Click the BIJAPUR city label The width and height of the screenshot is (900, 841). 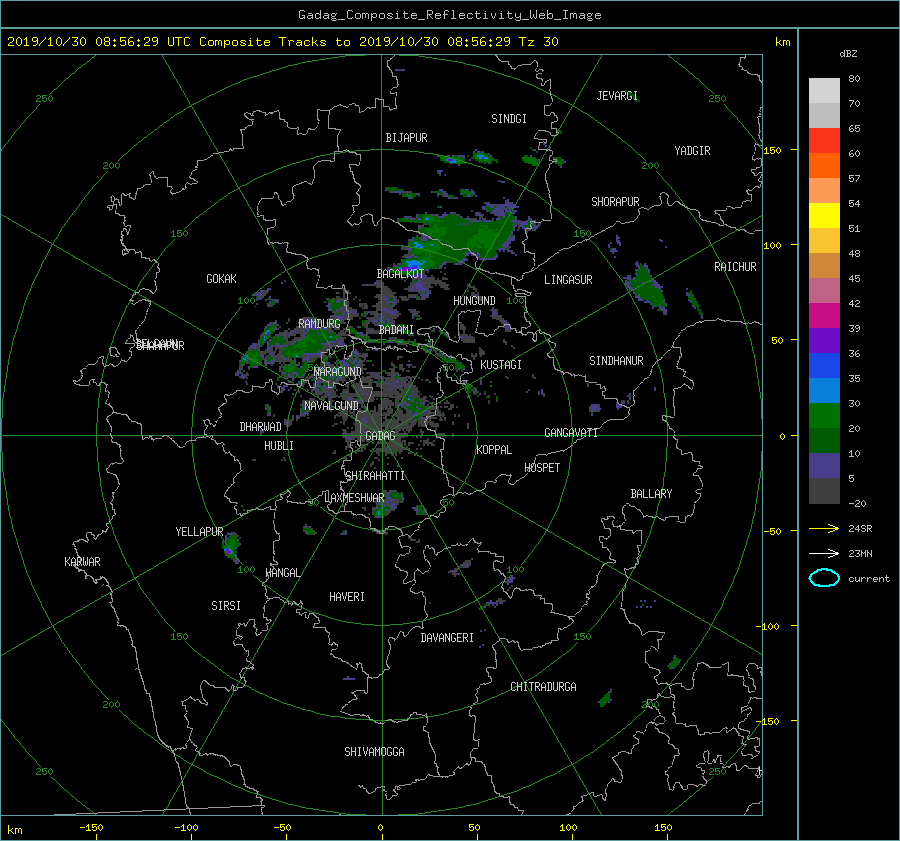(x=406, y=138)
